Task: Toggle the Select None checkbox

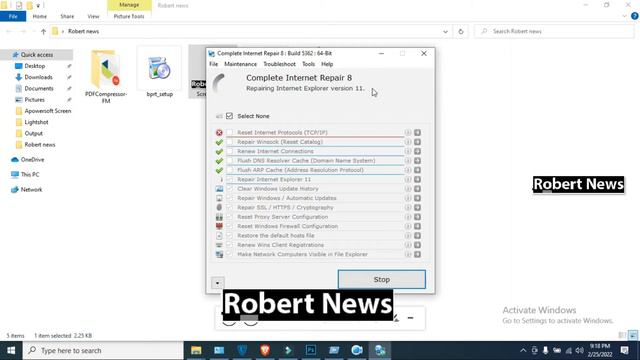Action: [229, 116]
